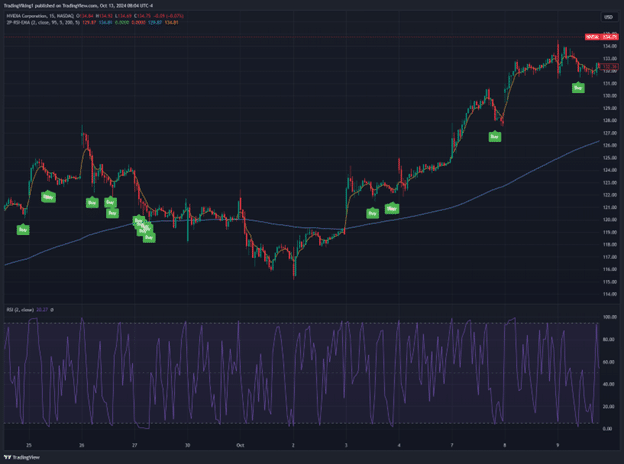Click the NVIDIA Corporation symbol legend title
This screenshot has height=464, width=624.
(x=40, y=16)
